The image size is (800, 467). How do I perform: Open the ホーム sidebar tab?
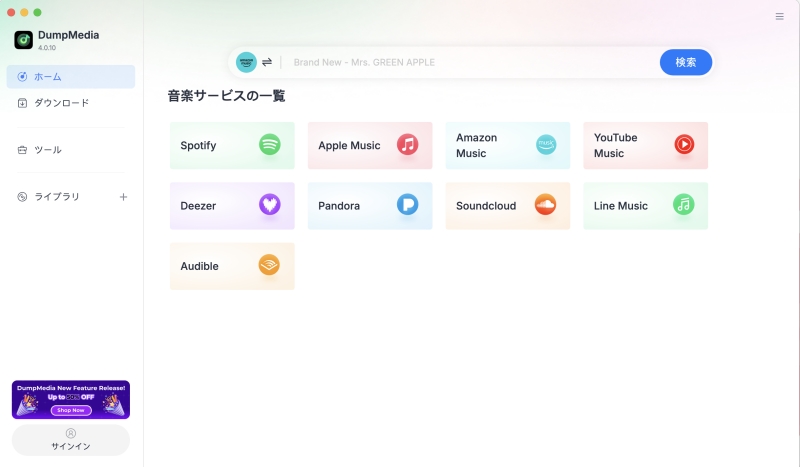pyautogui.click(x=71, y=77)
